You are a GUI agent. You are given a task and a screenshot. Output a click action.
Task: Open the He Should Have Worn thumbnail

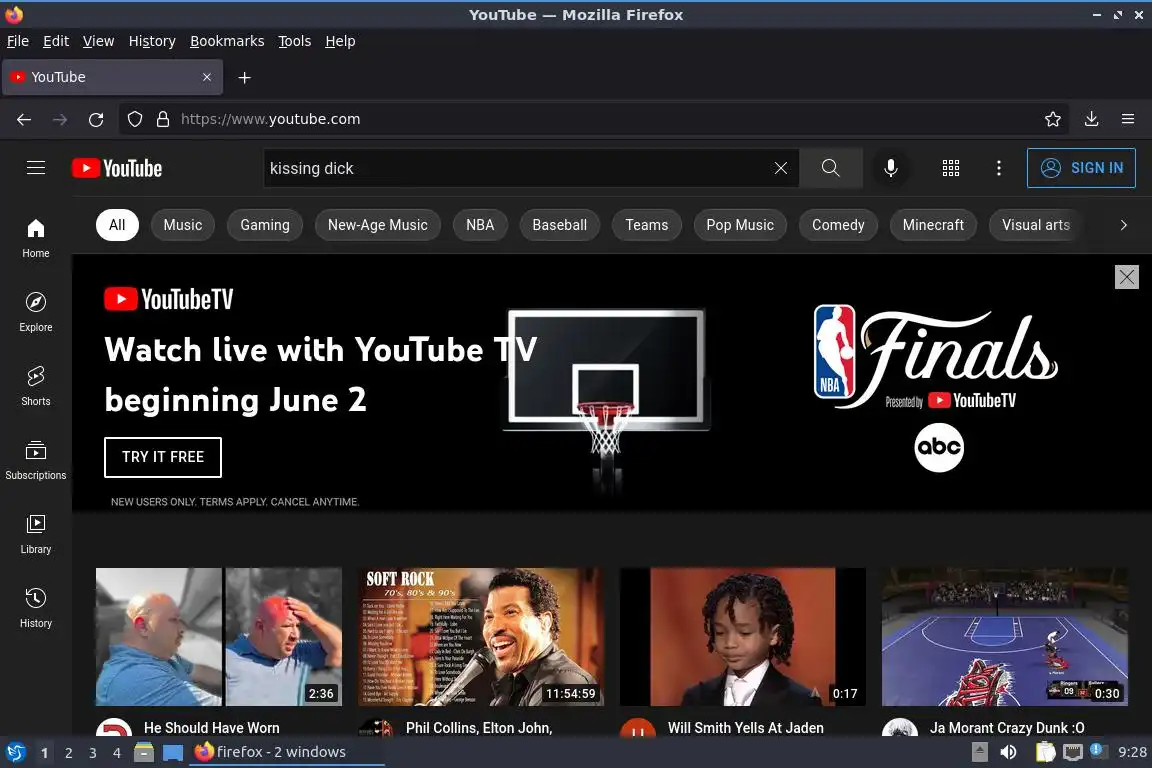click(x=219, y=636)
